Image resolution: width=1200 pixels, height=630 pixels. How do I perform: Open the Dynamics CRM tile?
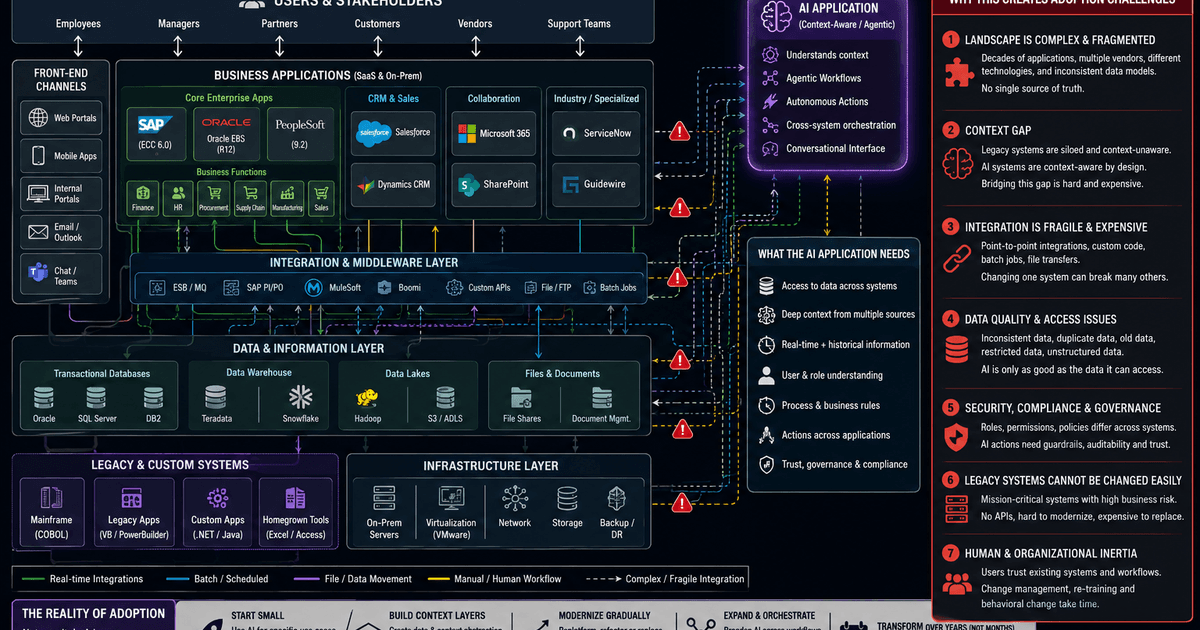tap(394, 185)
